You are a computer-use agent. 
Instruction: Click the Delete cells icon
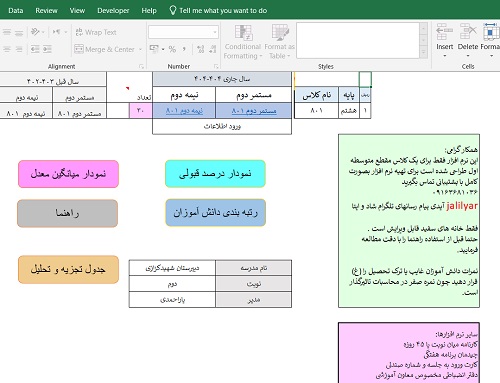point(468,32)
